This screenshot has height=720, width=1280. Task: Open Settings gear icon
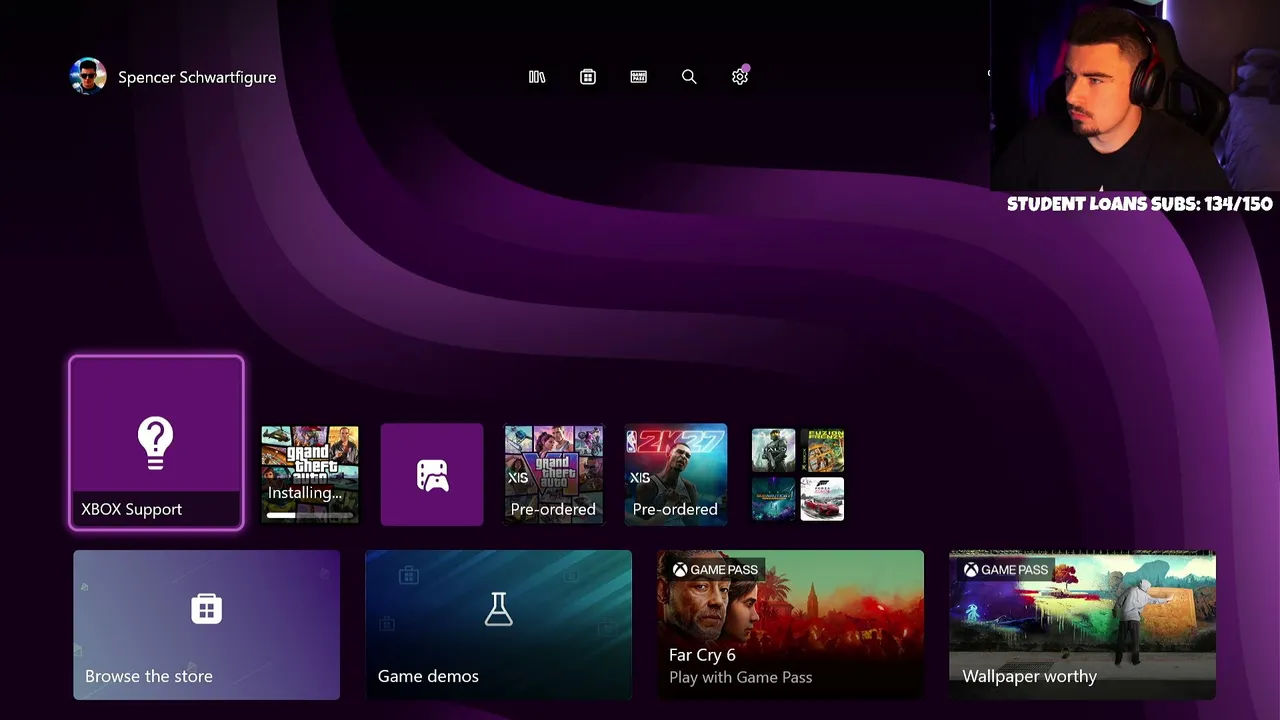(740, 77)
